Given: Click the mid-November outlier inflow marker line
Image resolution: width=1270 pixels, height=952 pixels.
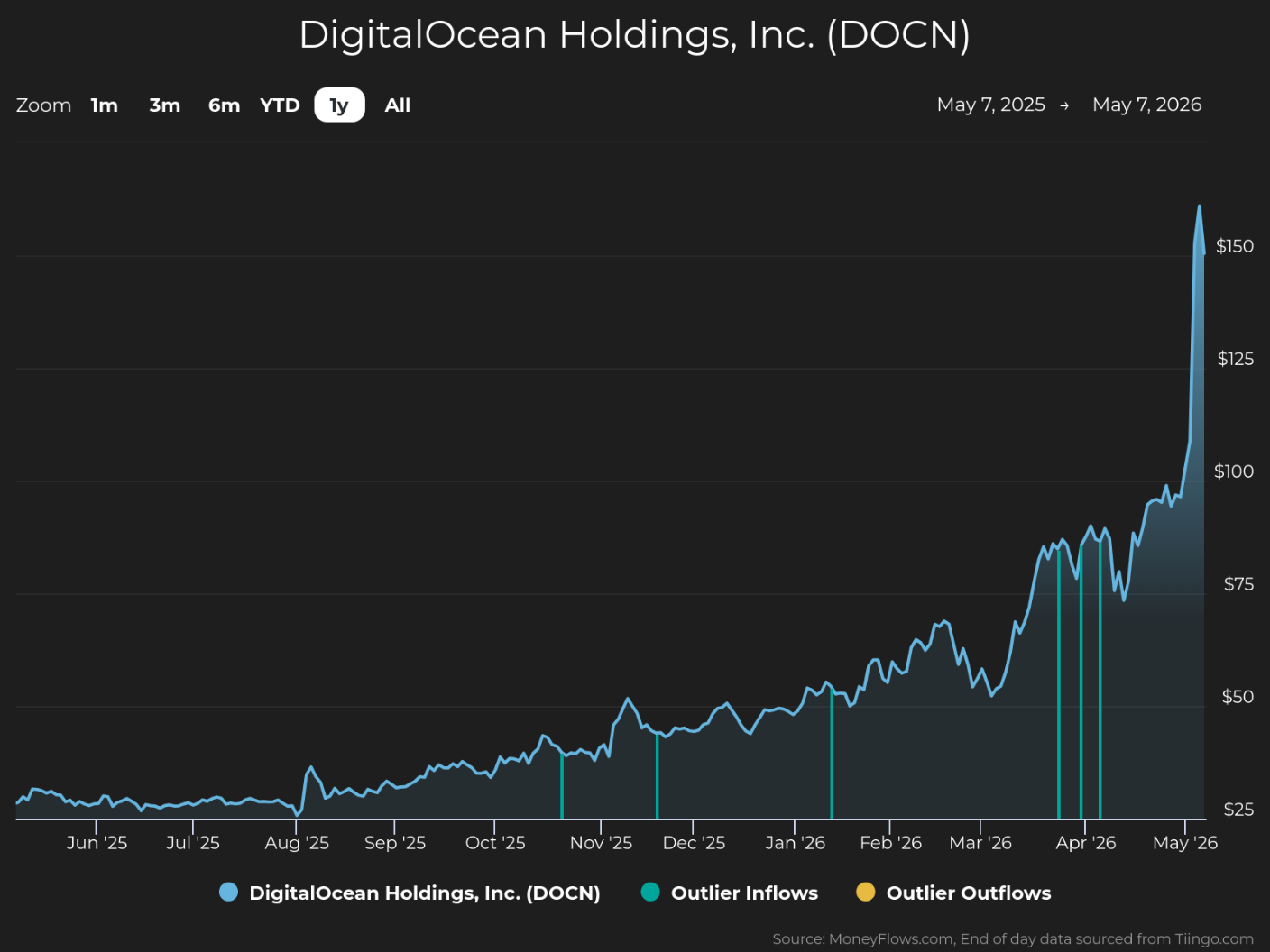Looking at the screenshot, I should pos(658,777).
